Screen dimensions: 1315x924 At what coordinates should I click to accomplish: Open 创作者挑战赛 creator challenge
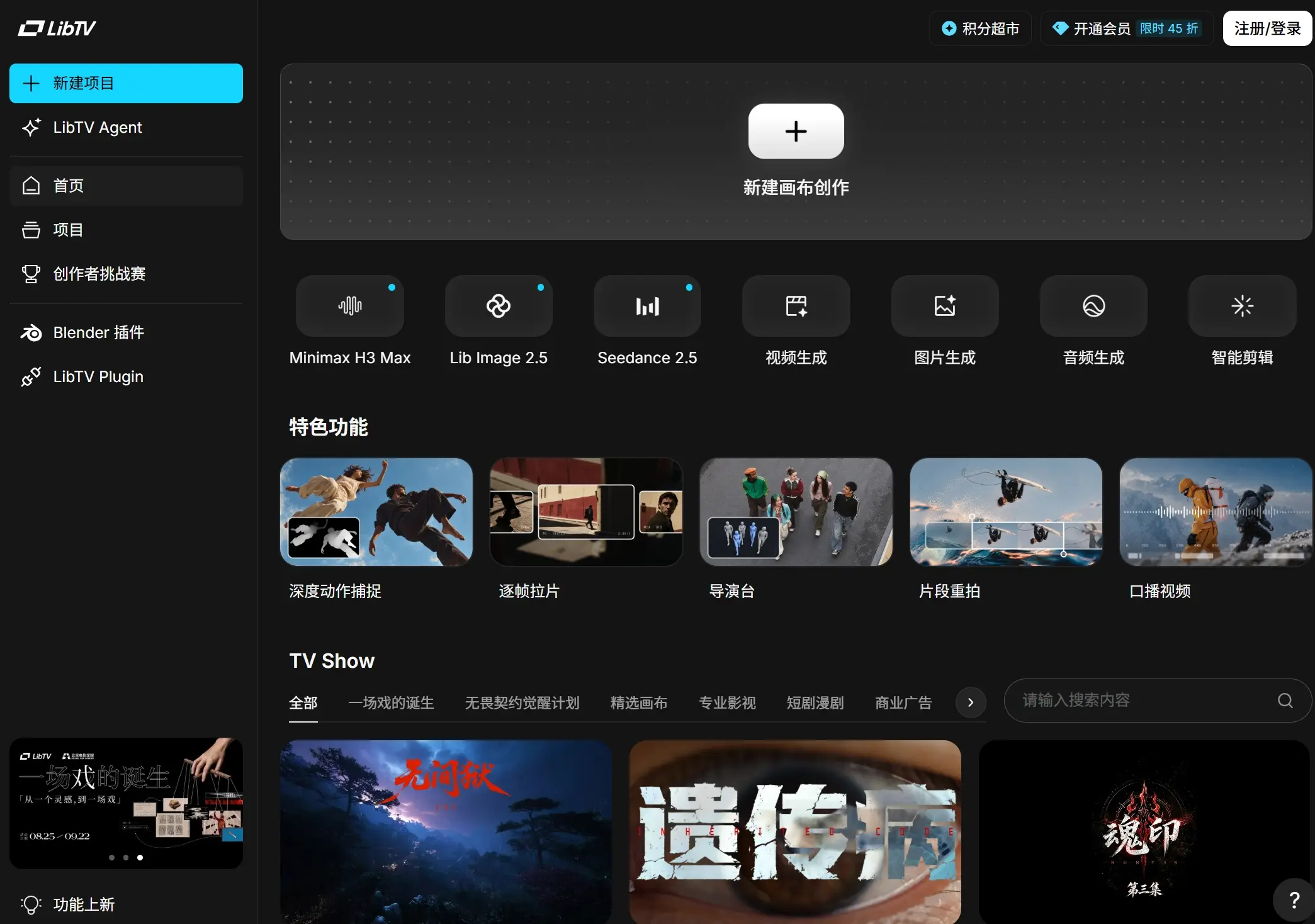pyautogui.click(x=126, y=274)
